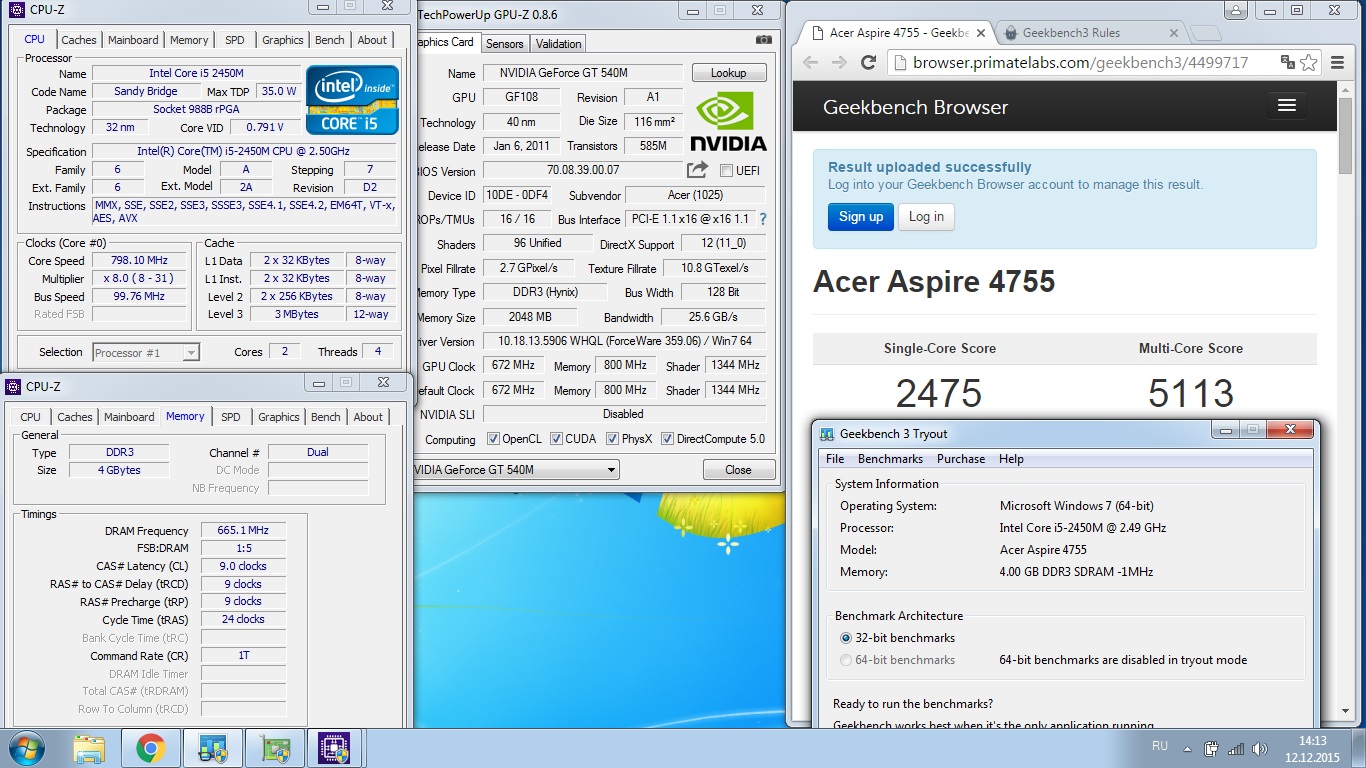Open Windows Explorer from the taskbar

coord(89,748)
